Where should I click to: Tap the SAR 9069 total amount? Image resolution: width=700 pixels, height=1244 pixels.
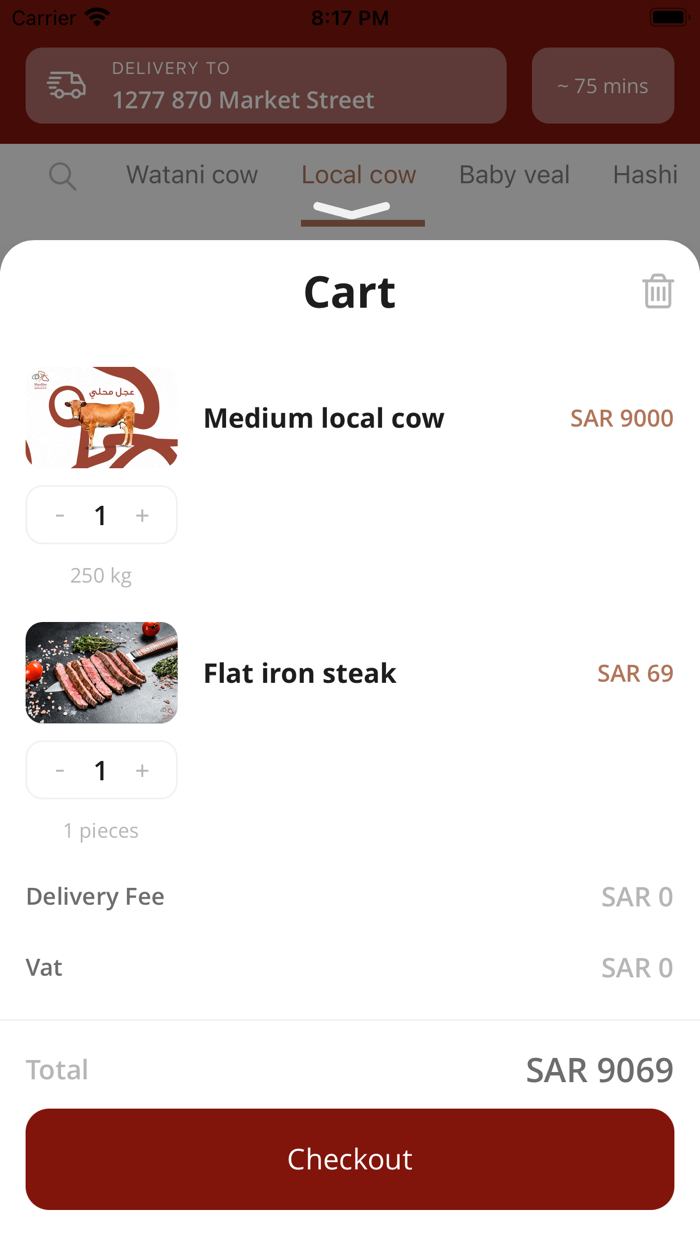click(x=599, y=1070)
